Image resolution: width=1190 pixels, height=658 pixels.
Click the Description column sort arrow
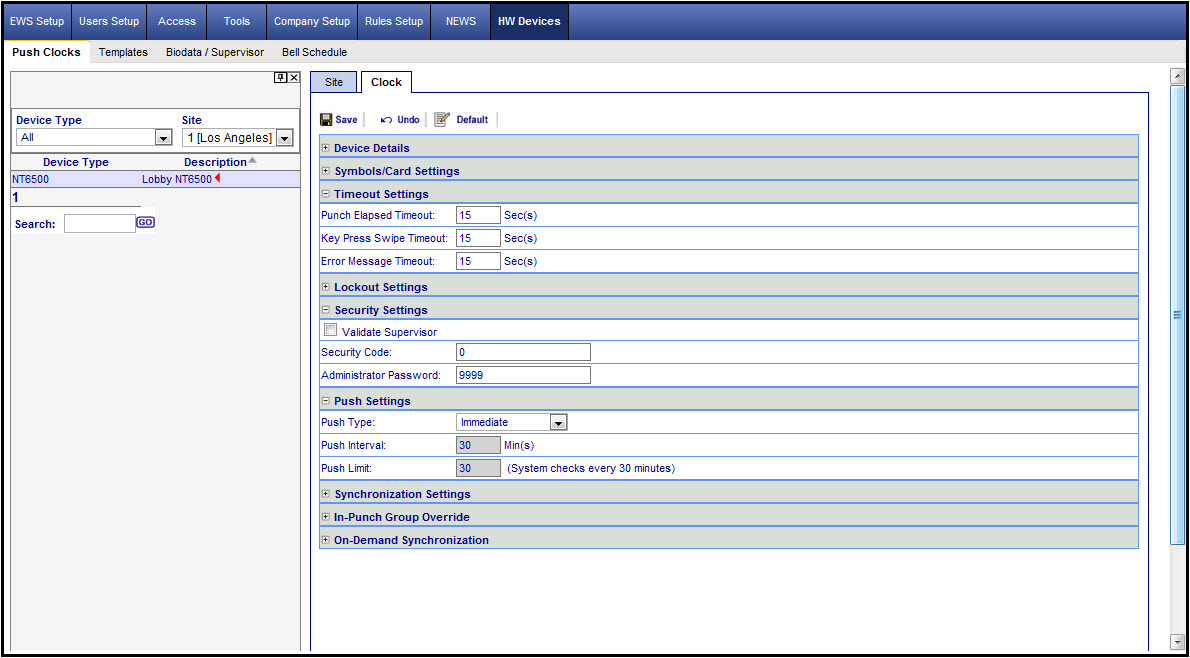pos(253,161)
